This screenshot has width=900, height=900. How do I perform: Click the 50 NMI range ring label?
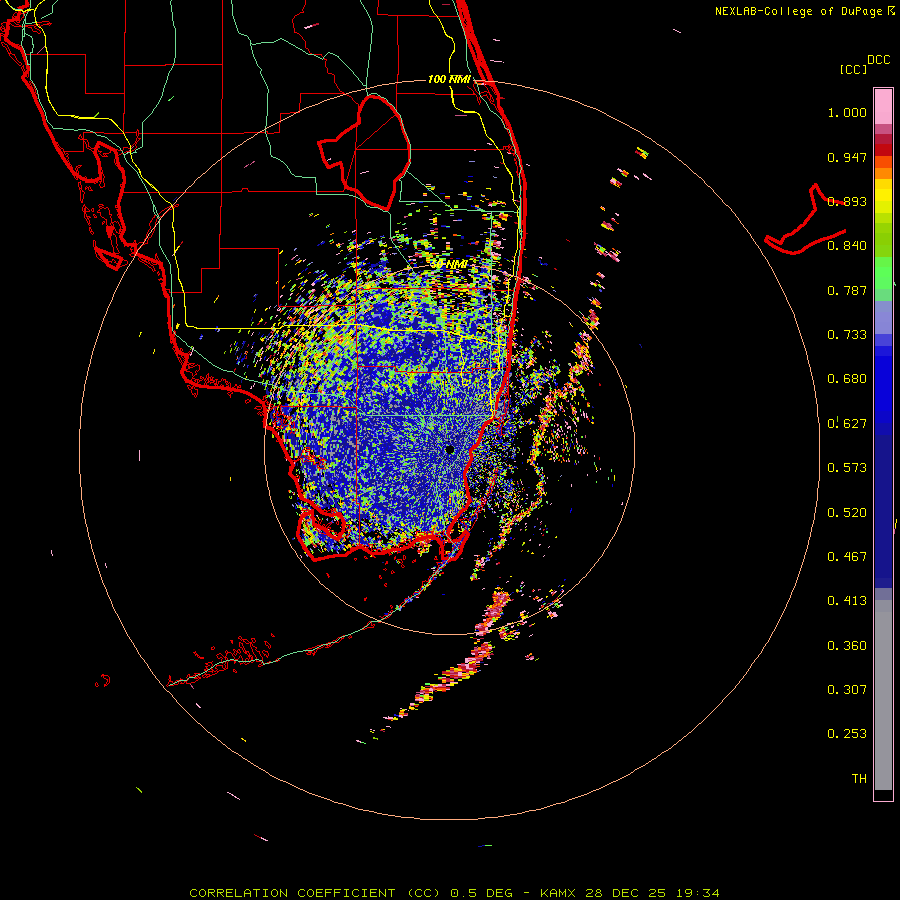coord(449,265)
